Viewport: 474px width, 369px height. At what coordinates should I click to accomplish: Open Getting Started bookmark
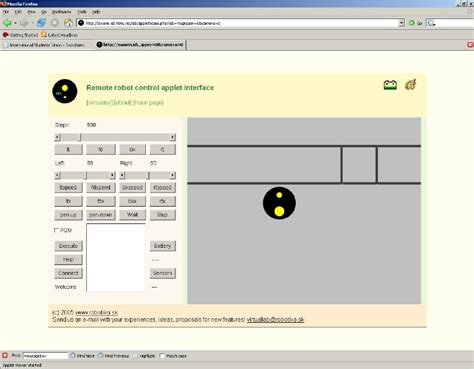tap(20, 35)
